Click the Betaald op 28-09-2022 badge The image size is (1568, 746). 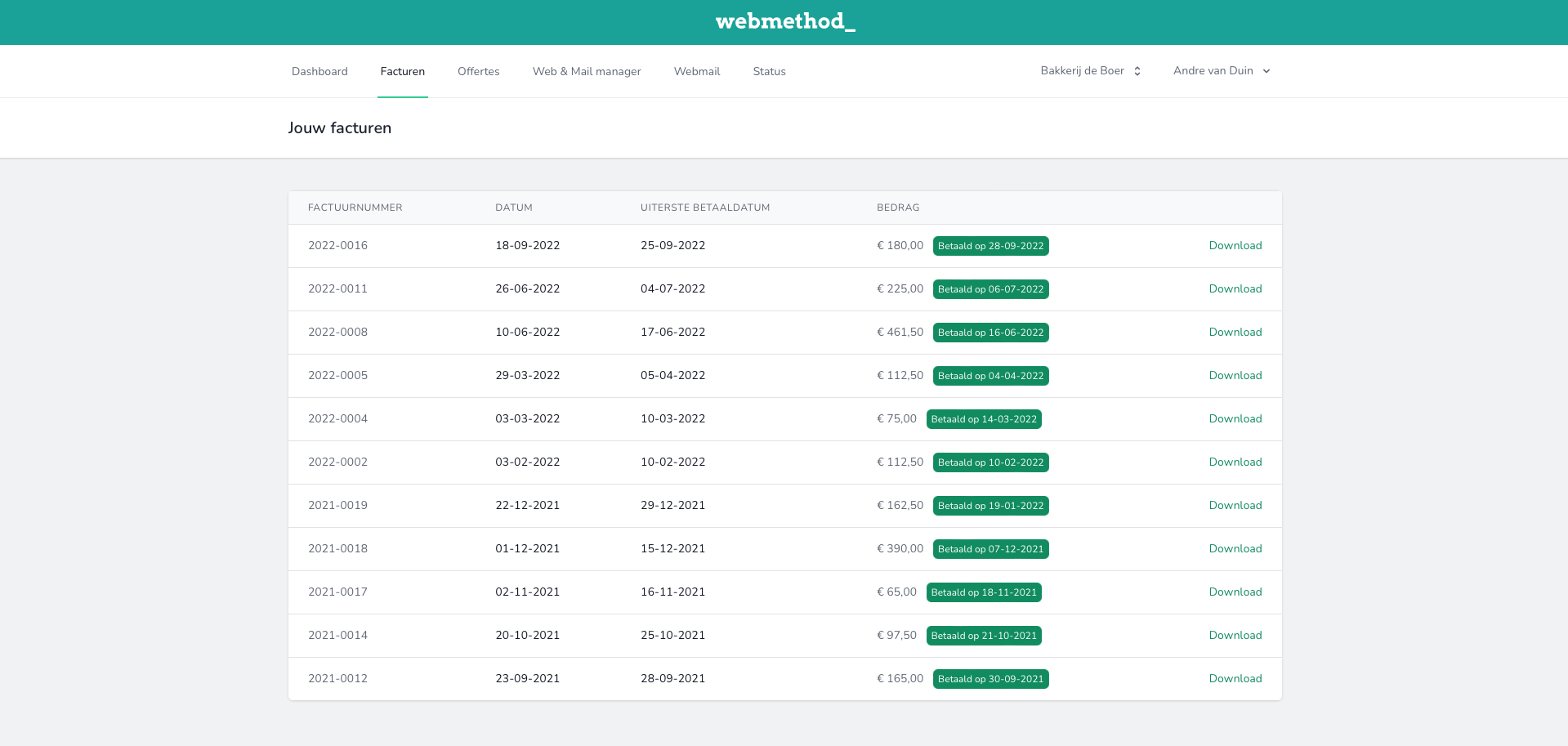(990, 245)
